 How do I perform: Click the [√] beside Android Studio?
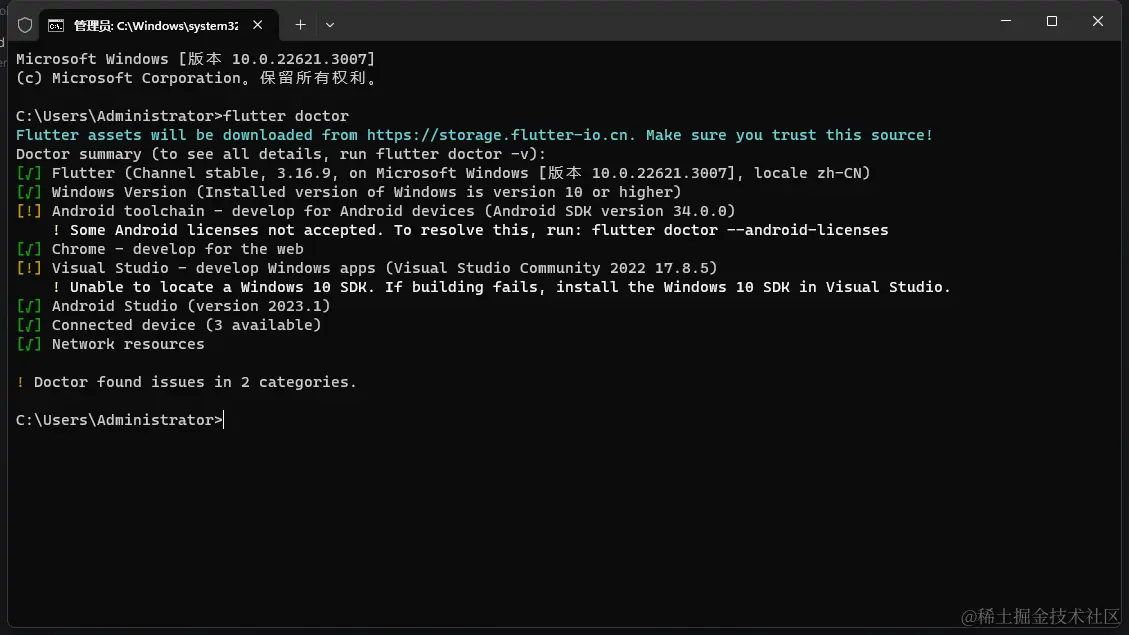pos(27,305)
